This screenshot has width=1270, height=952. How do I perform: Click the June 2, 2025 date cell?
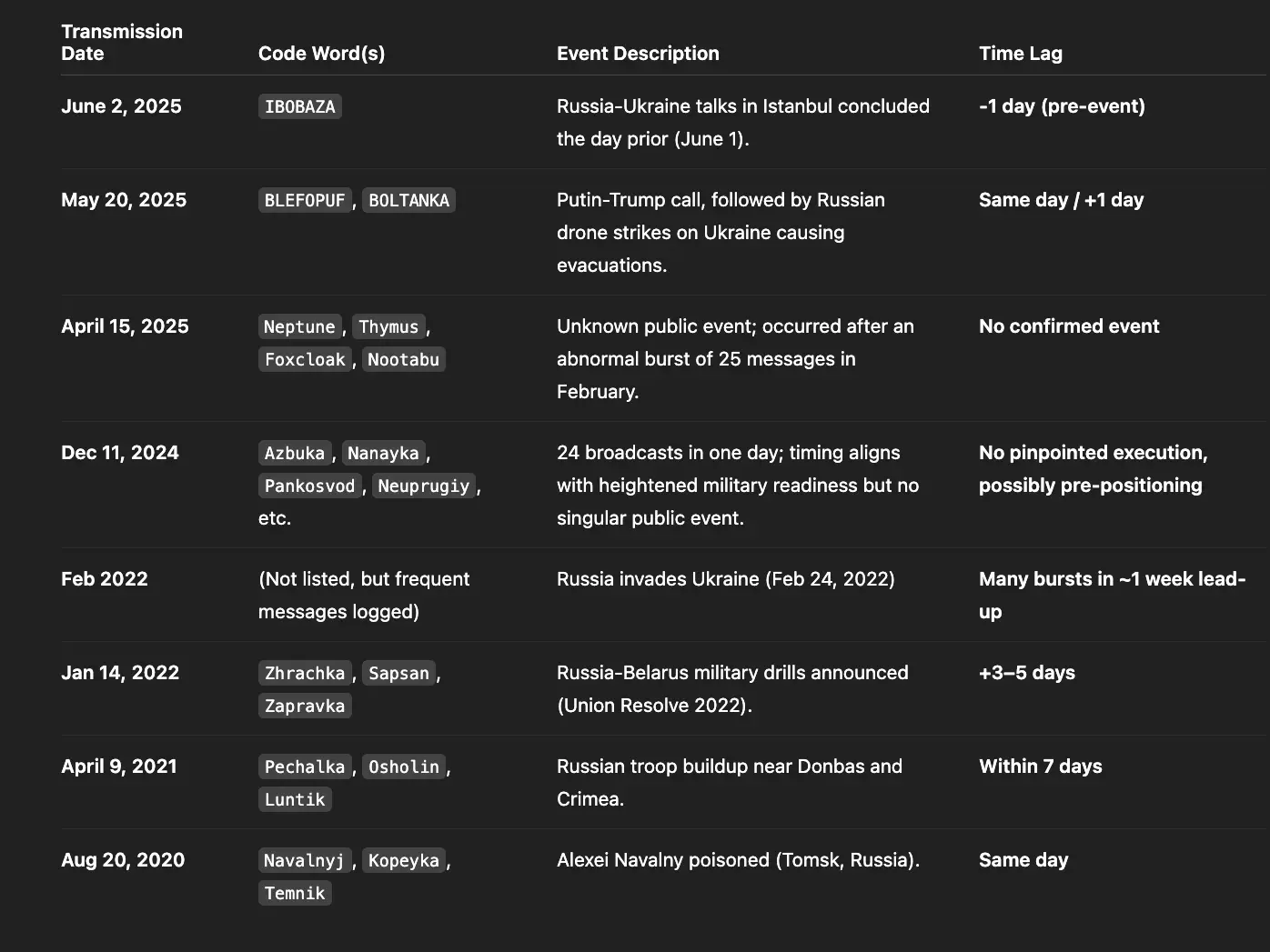tap(121, 106)
